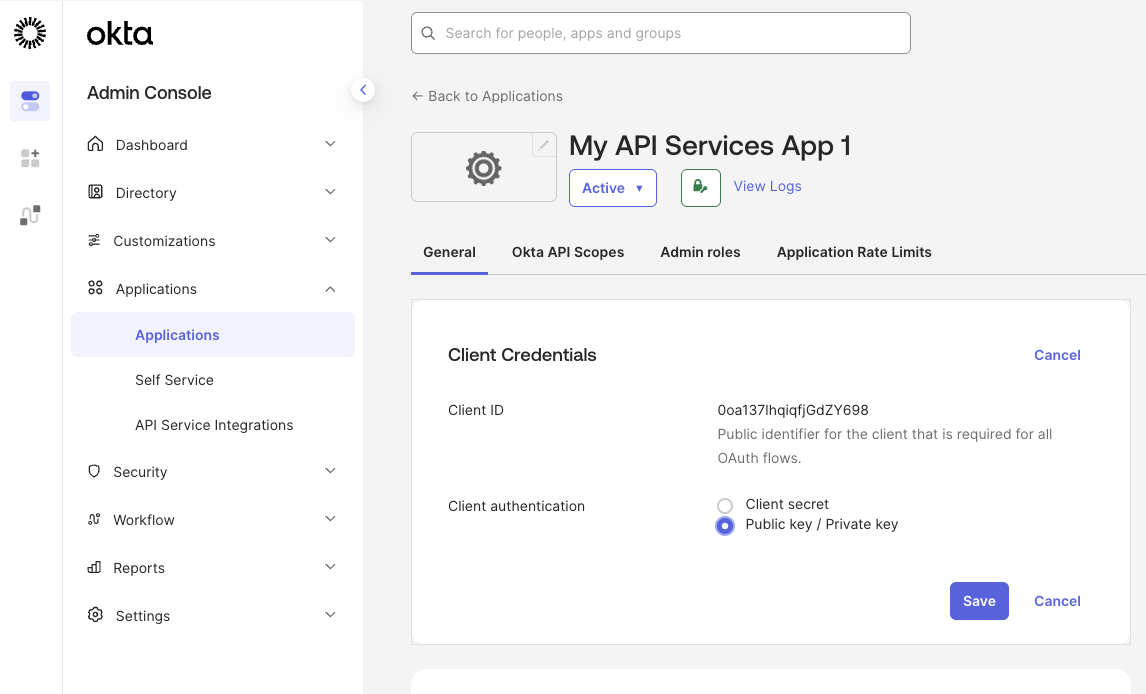This screenshot has width=1146, height=694.
Task: Open the add-apps grid icon in left rail
Action: [30, 158]
